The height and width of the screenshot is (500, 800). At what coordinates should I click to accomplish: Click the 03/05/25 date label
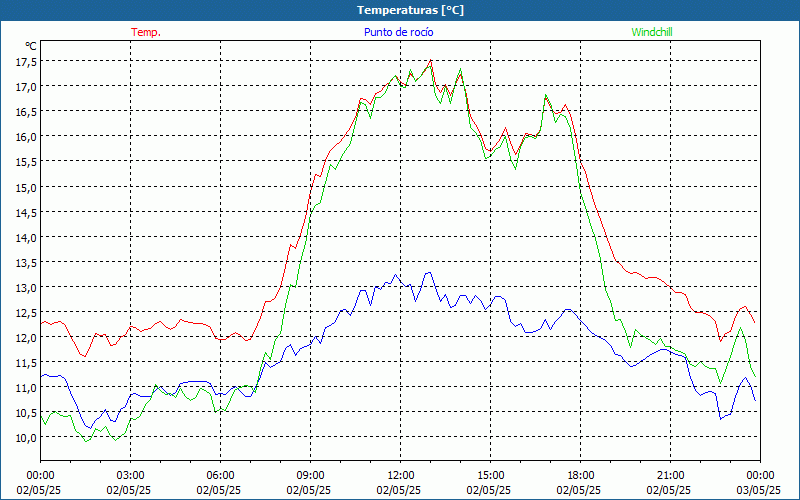(x=759, y=490)
